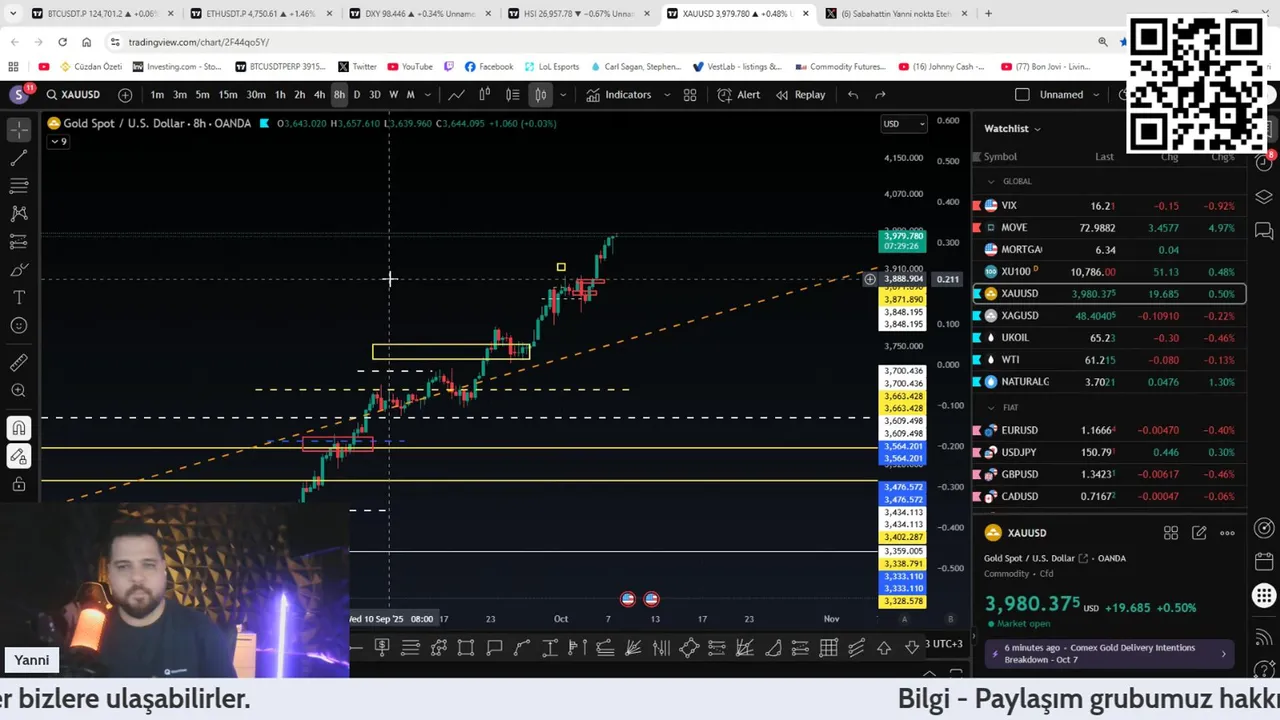Open the XAUUSD details grid icon

1171,533
